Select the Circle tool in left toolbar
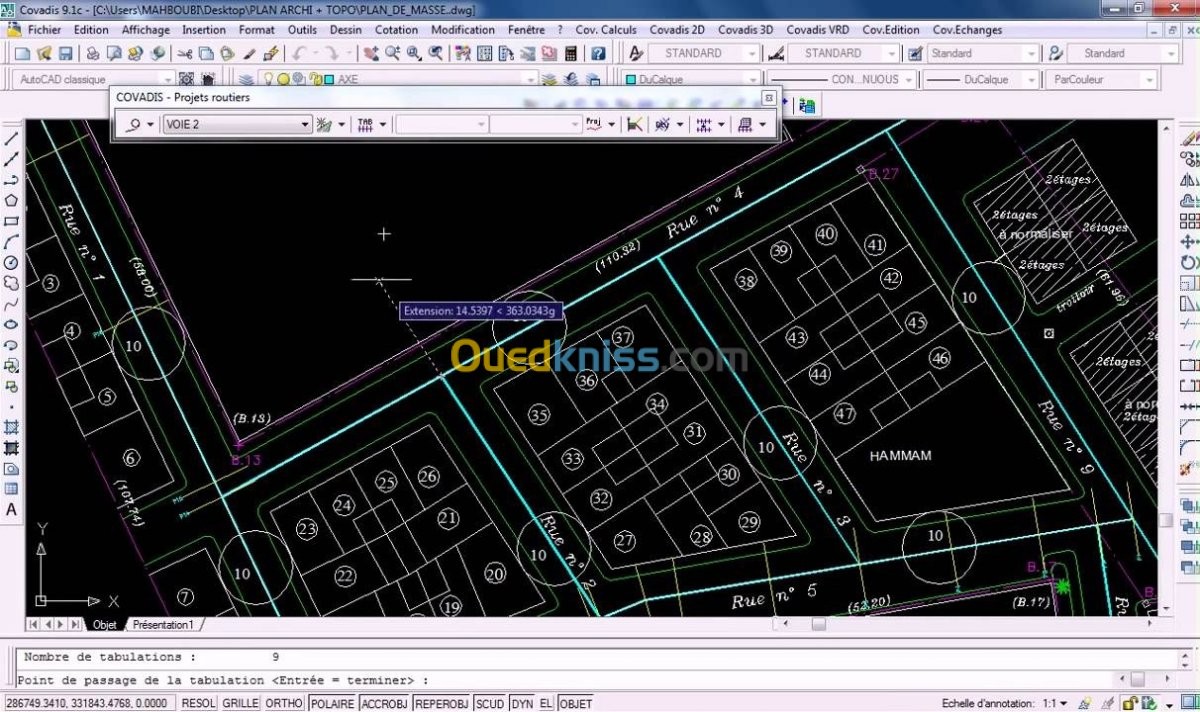1200x712 pixels. 12,262
